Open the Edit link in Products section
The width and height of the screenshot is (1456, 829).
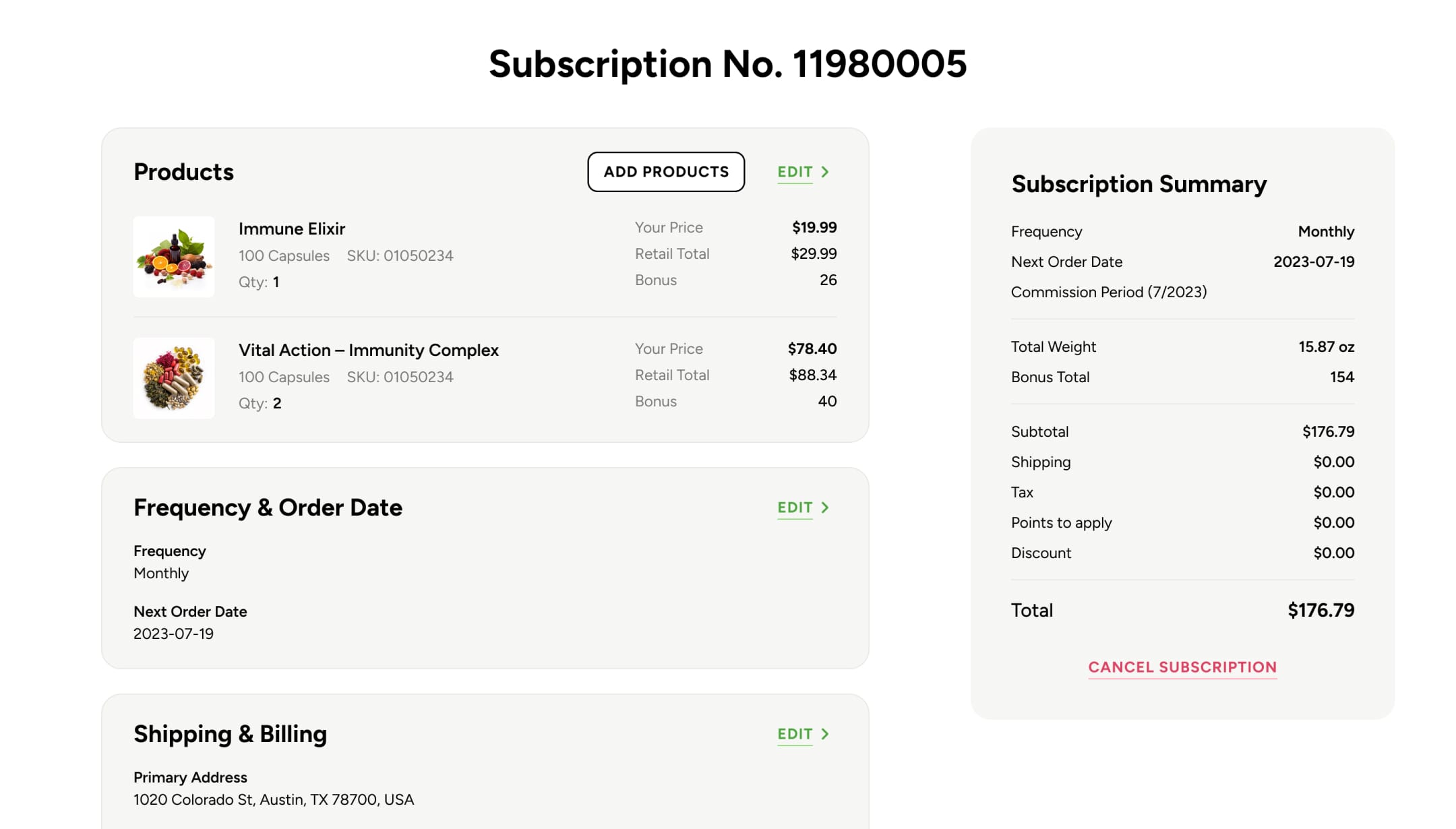pos(795,172)
